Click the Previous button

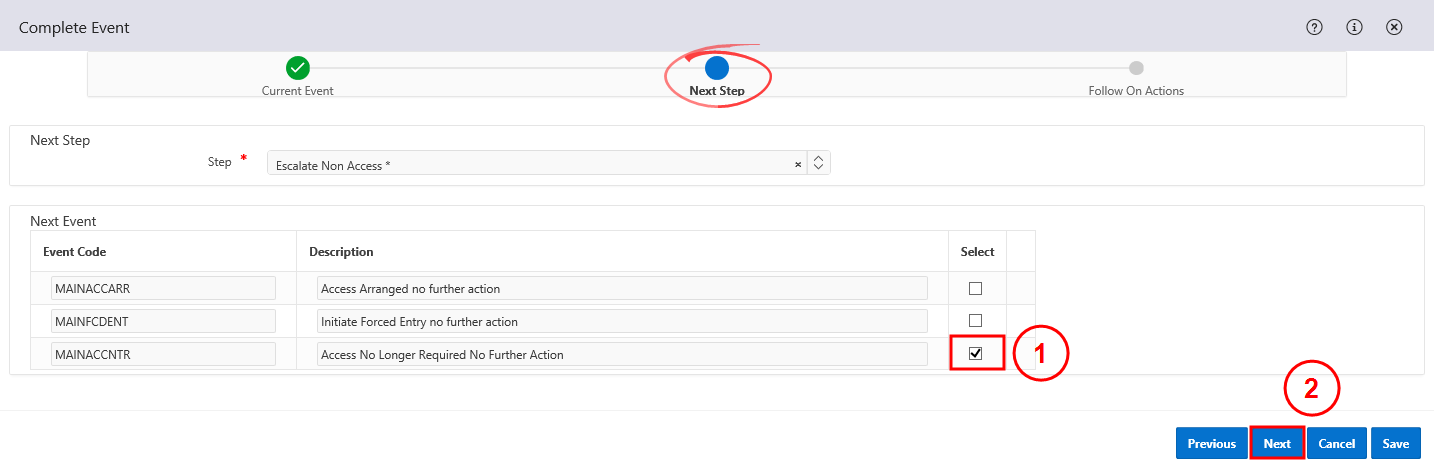(x=1212, y=443)
